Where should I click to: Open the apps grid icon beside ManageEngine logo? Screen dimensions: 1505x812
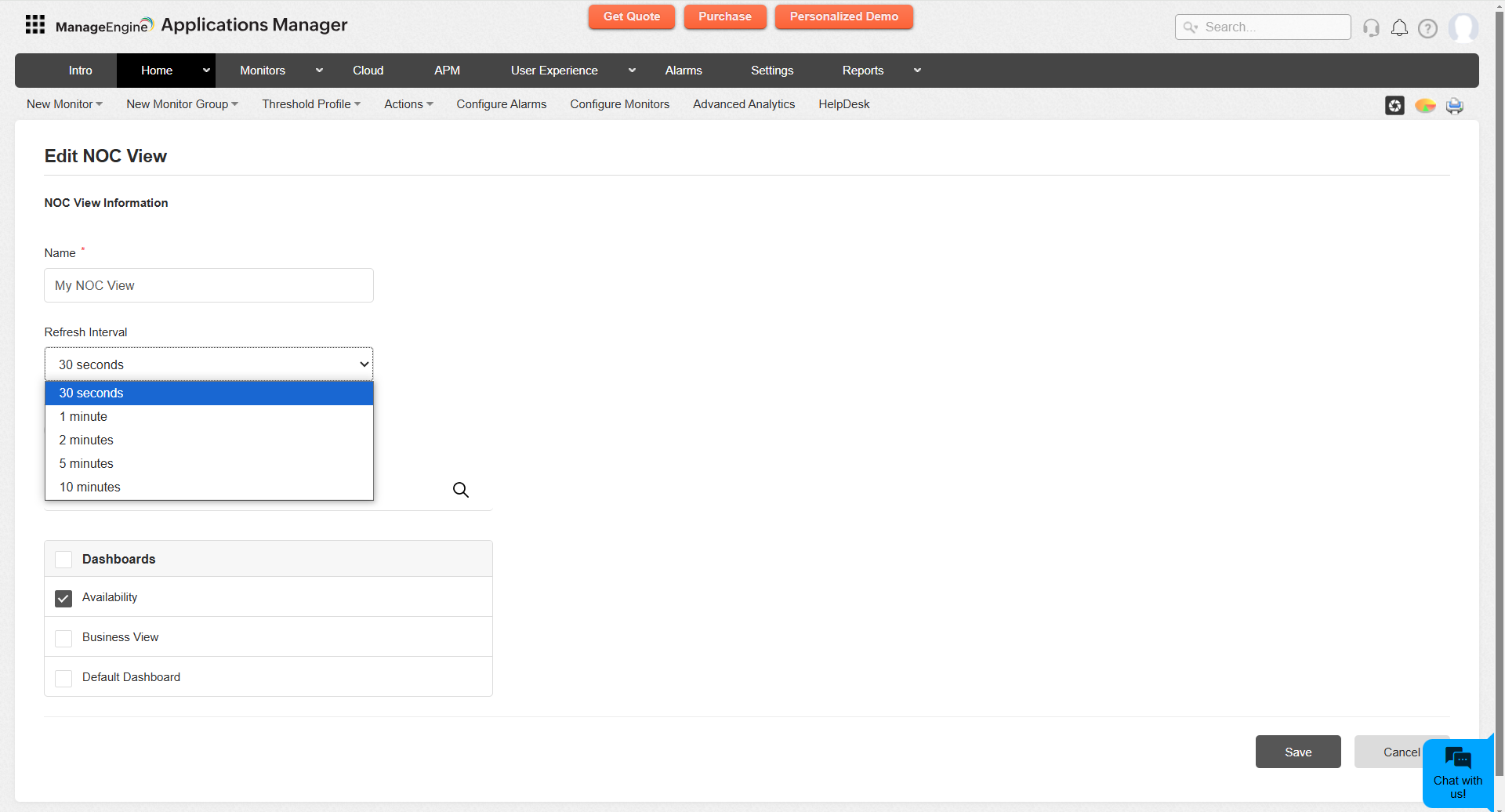click(x=34, y=24)
